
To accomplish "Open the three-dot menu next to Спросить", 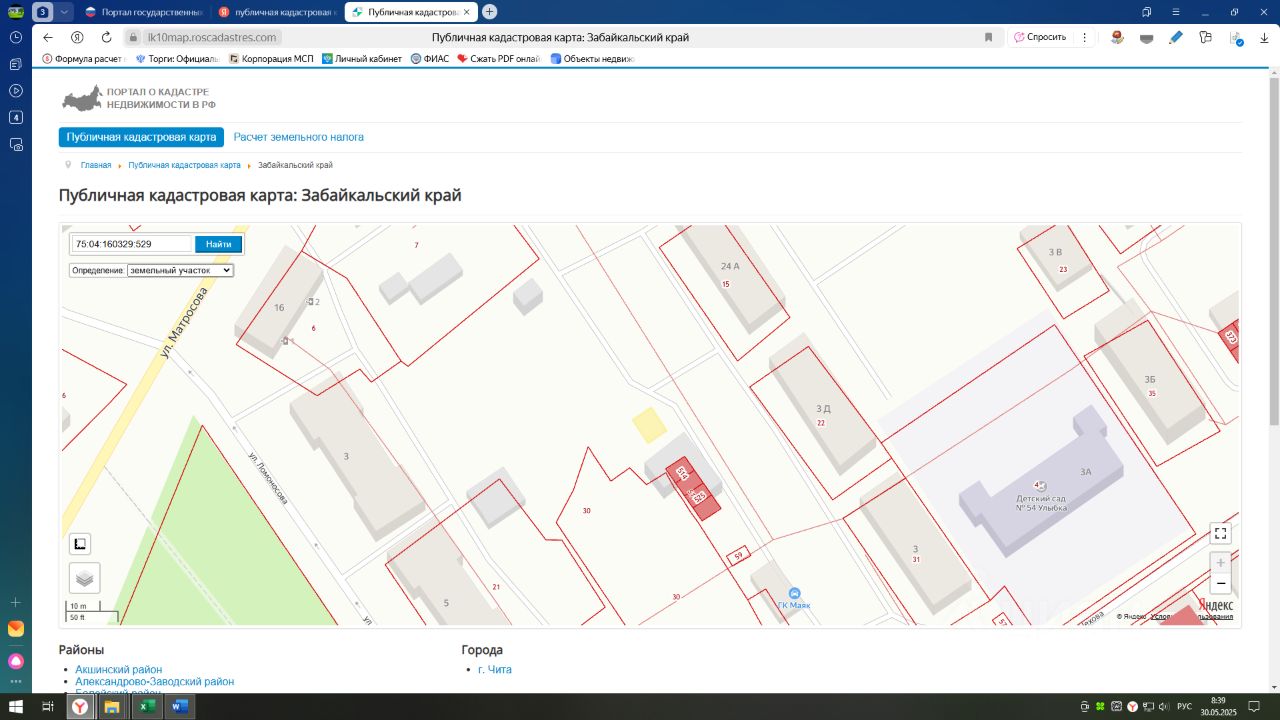I will [x=1086, y=37].
